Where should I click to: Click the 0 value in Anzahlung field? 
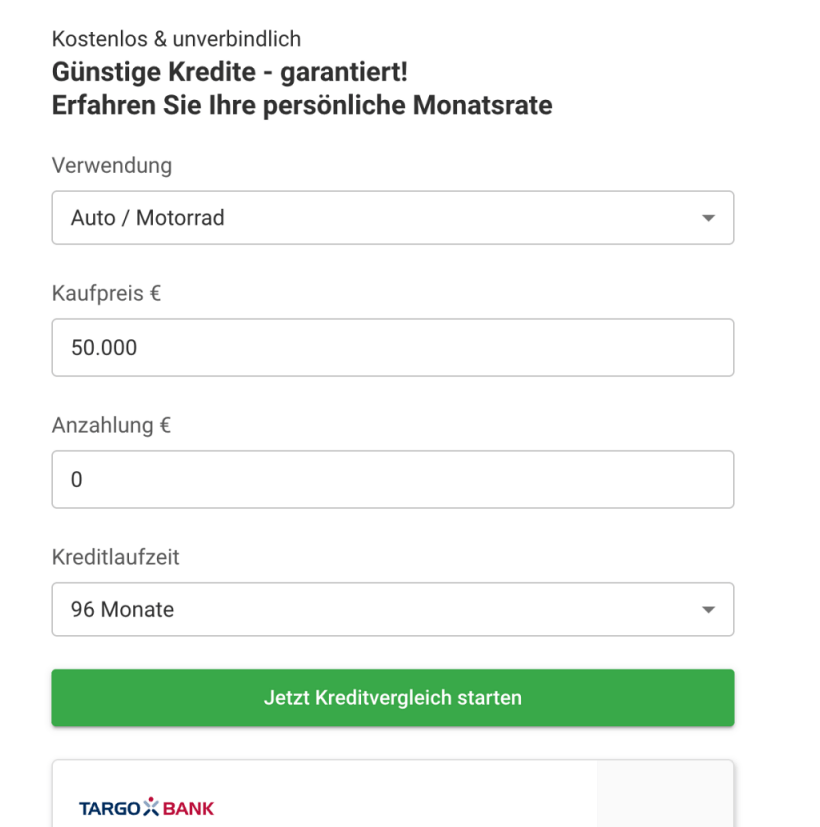pyautogui.click(x=76, y=480)
